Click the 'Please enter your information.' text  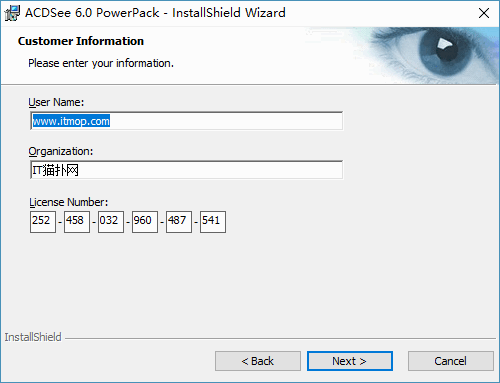pyautogui.click(x=101, y=63)
